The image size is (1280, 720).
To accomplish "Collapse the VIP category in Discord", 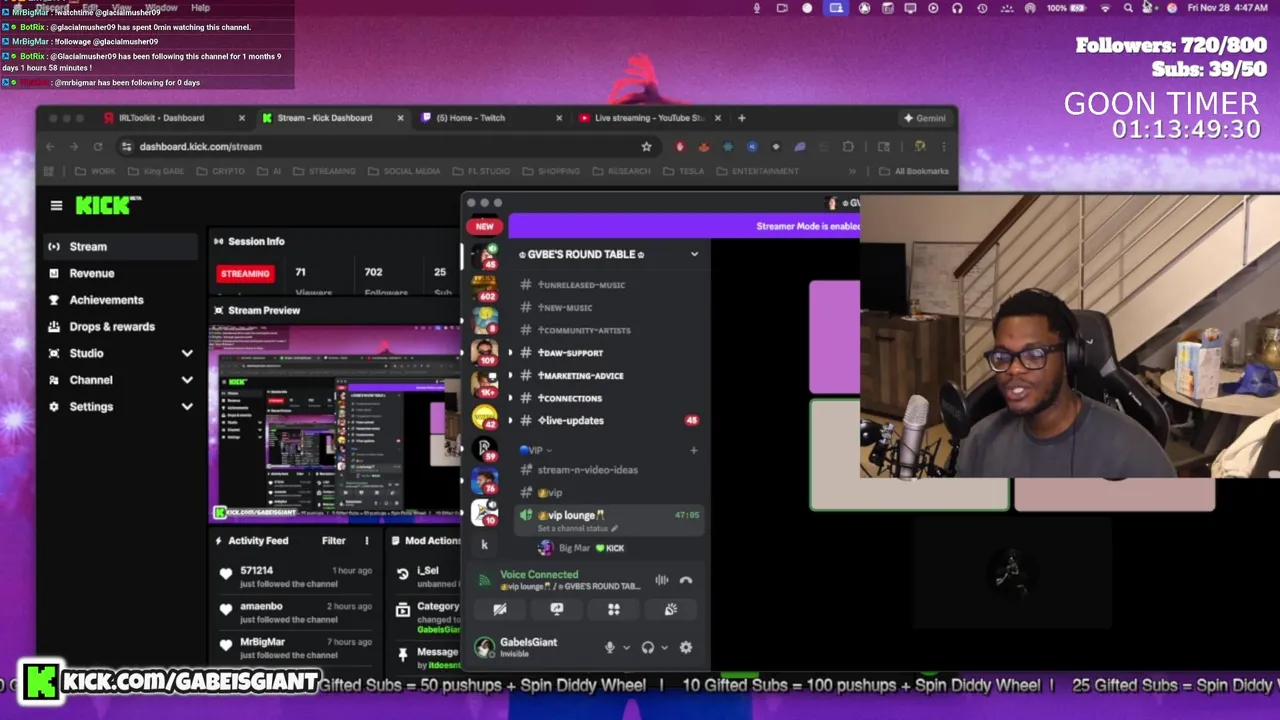I will pos(535,450).
